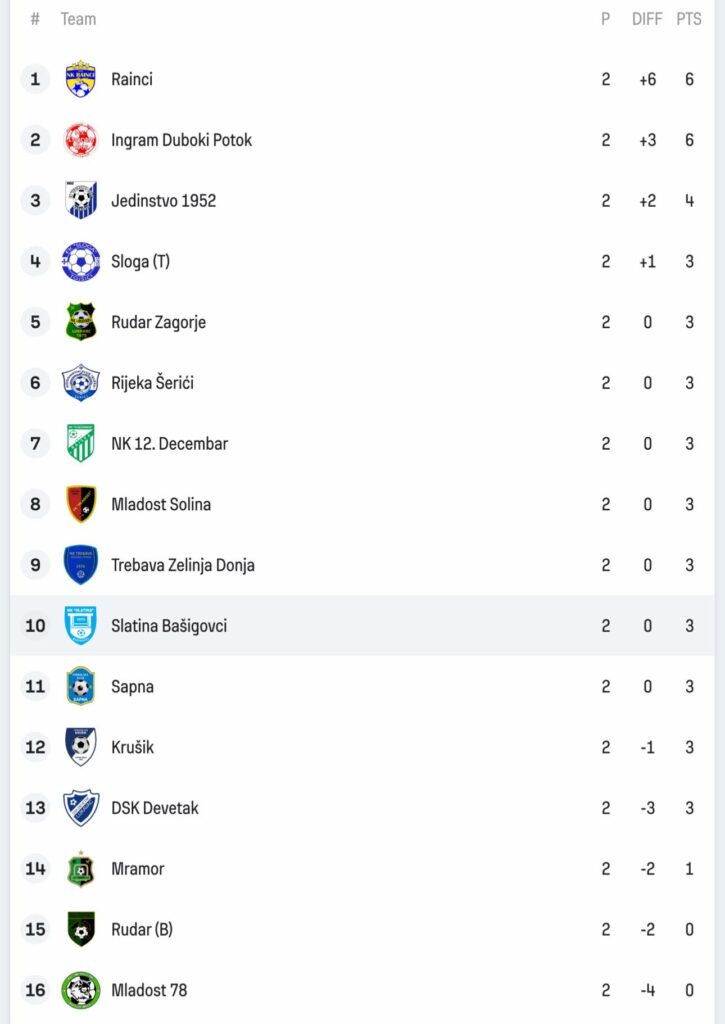
Task: Click the DIFF column header
Action: [x=647, y=19]
